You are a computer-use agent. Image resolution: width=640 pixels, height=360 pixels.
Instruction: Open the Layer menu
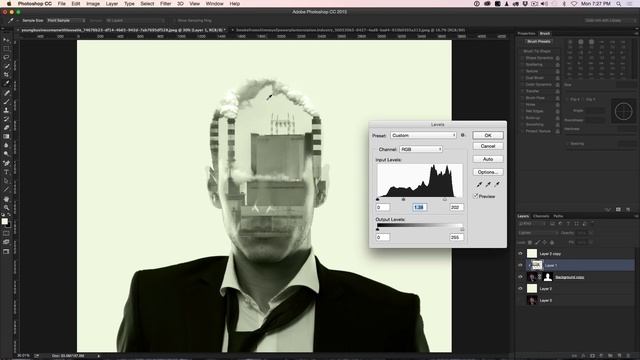click(111, 4)
